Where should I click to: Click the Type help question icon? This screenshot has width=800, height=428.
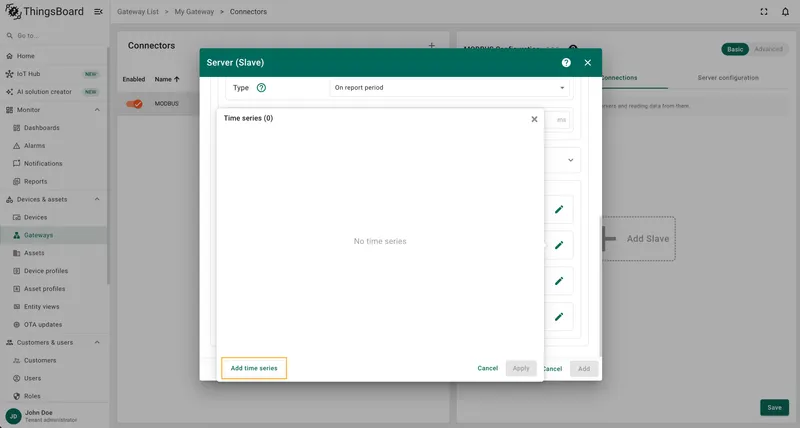(x=261, y=87)
